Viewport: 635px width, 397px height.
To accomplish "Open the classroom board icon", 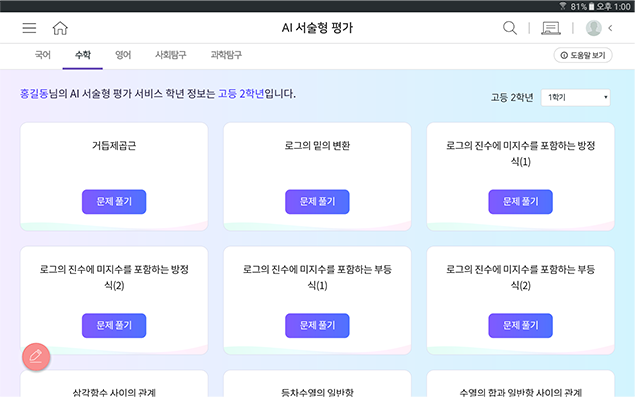I will pyautogui.click(x=551, y=28).
